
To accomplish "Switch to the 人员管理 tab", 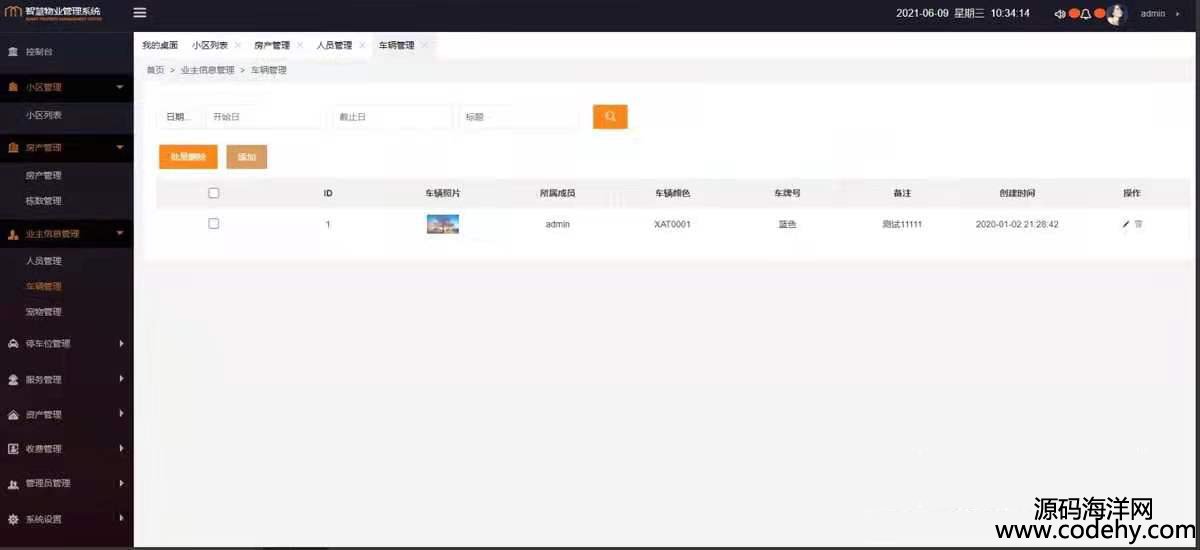I will pos(334,45).
